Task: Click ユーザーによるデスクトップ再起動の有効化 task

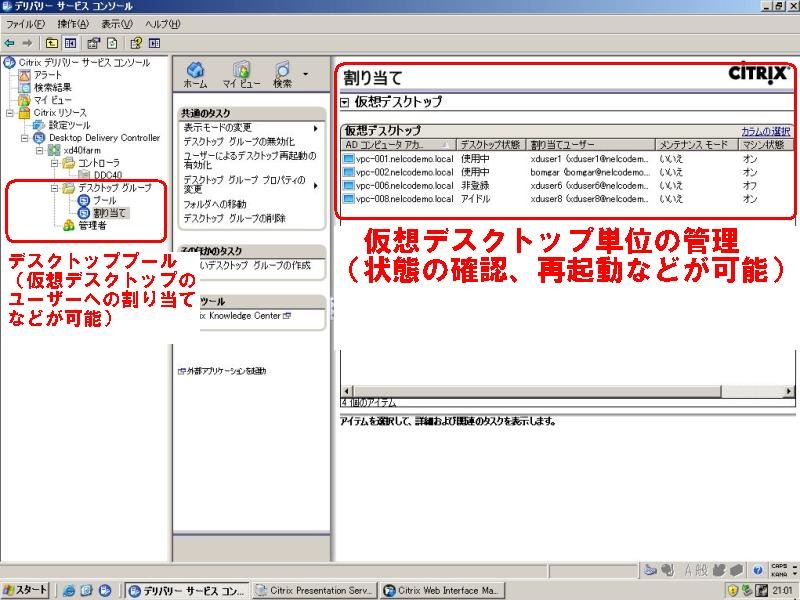Action: pos(250,160)
